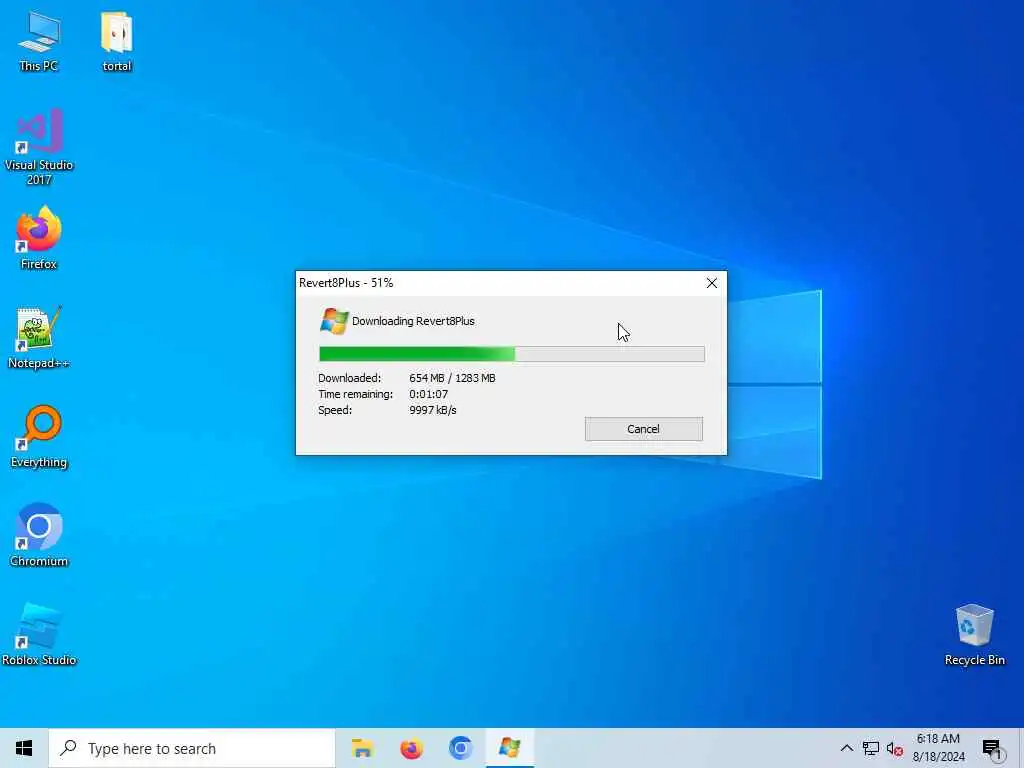
Task: Click the taskbar search box
Action: pos(193,748)
